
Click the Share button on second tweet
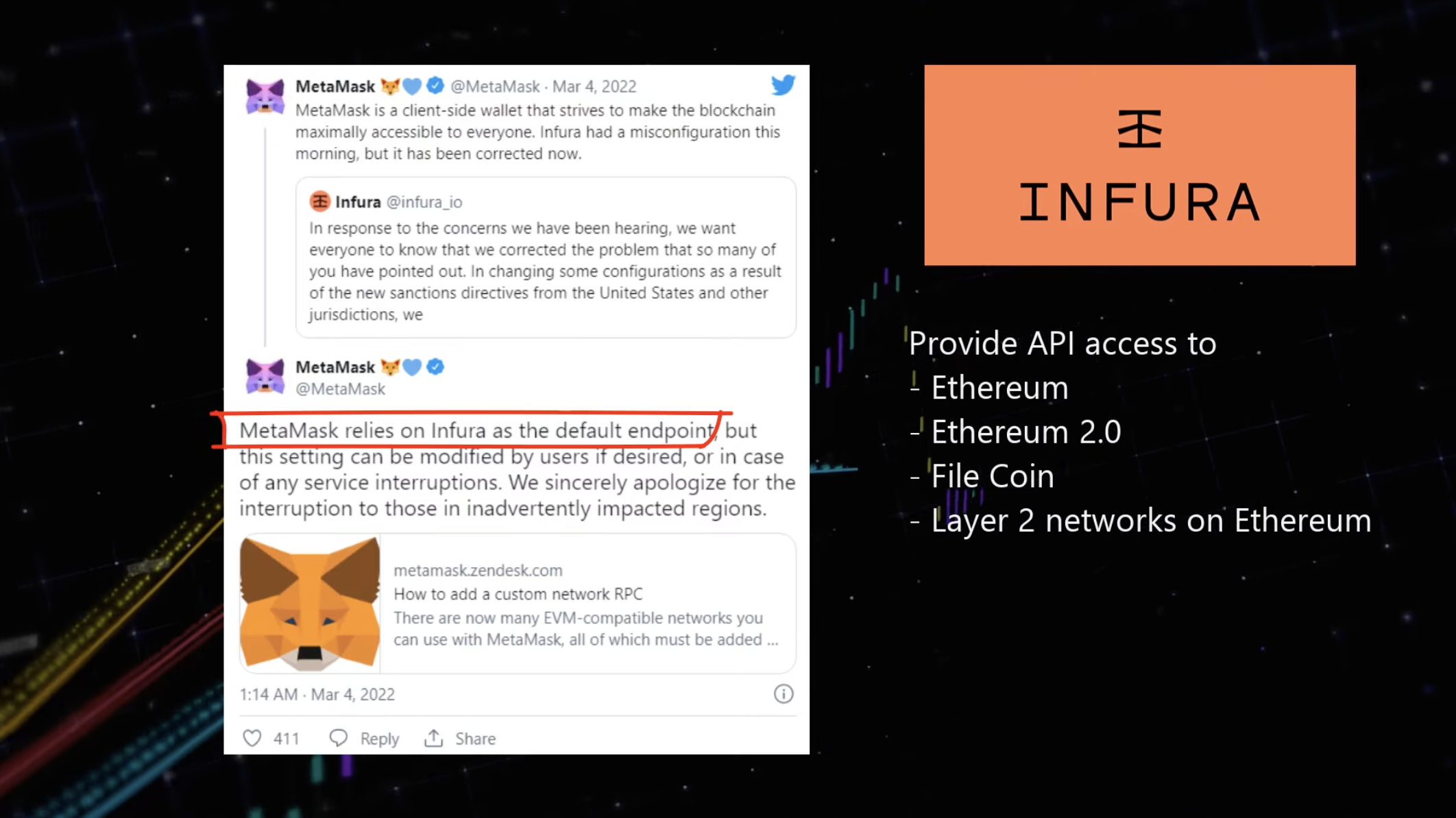click(x=459, y=738)
